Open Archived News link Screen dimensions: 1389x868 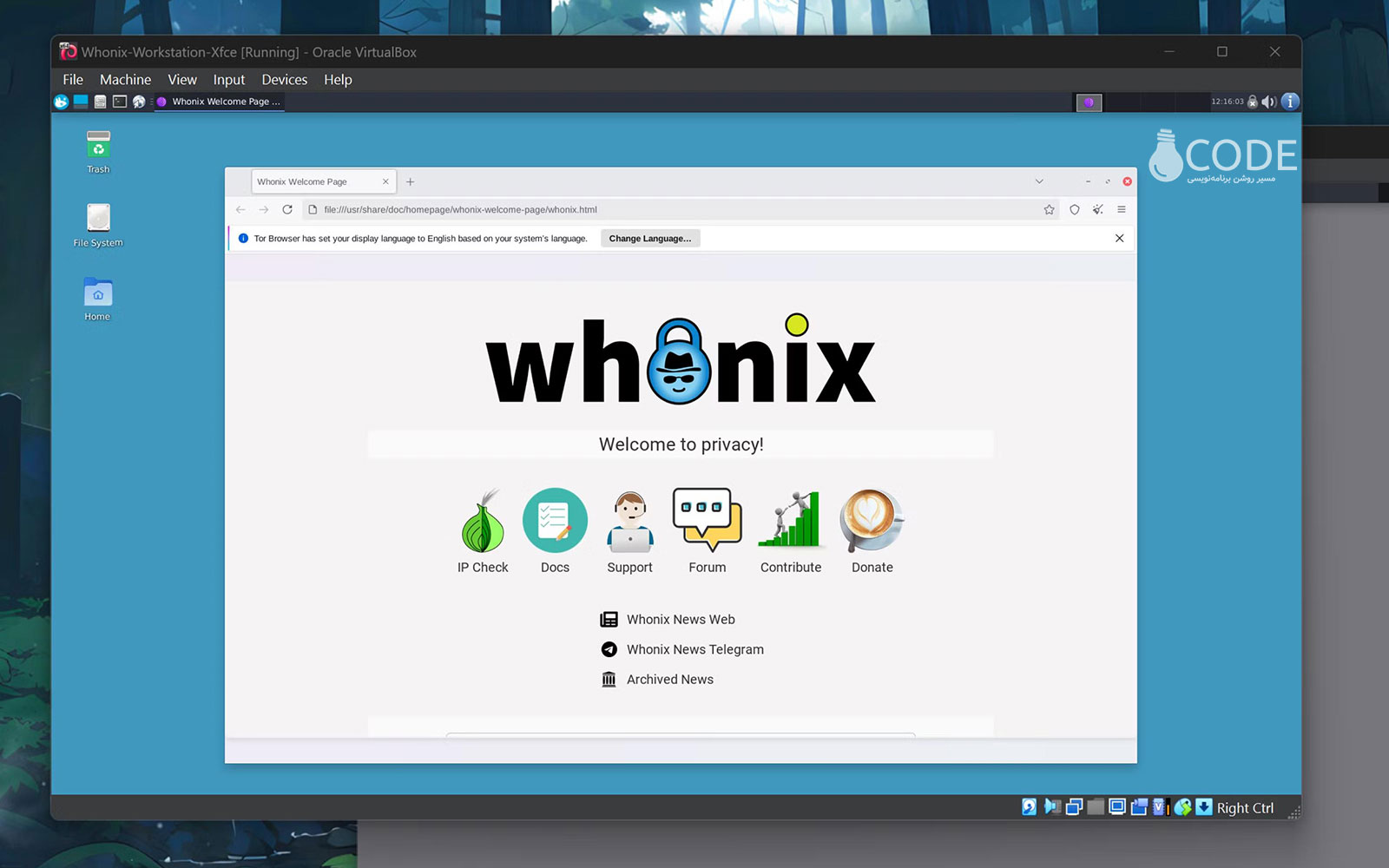[x=657, y=680]
